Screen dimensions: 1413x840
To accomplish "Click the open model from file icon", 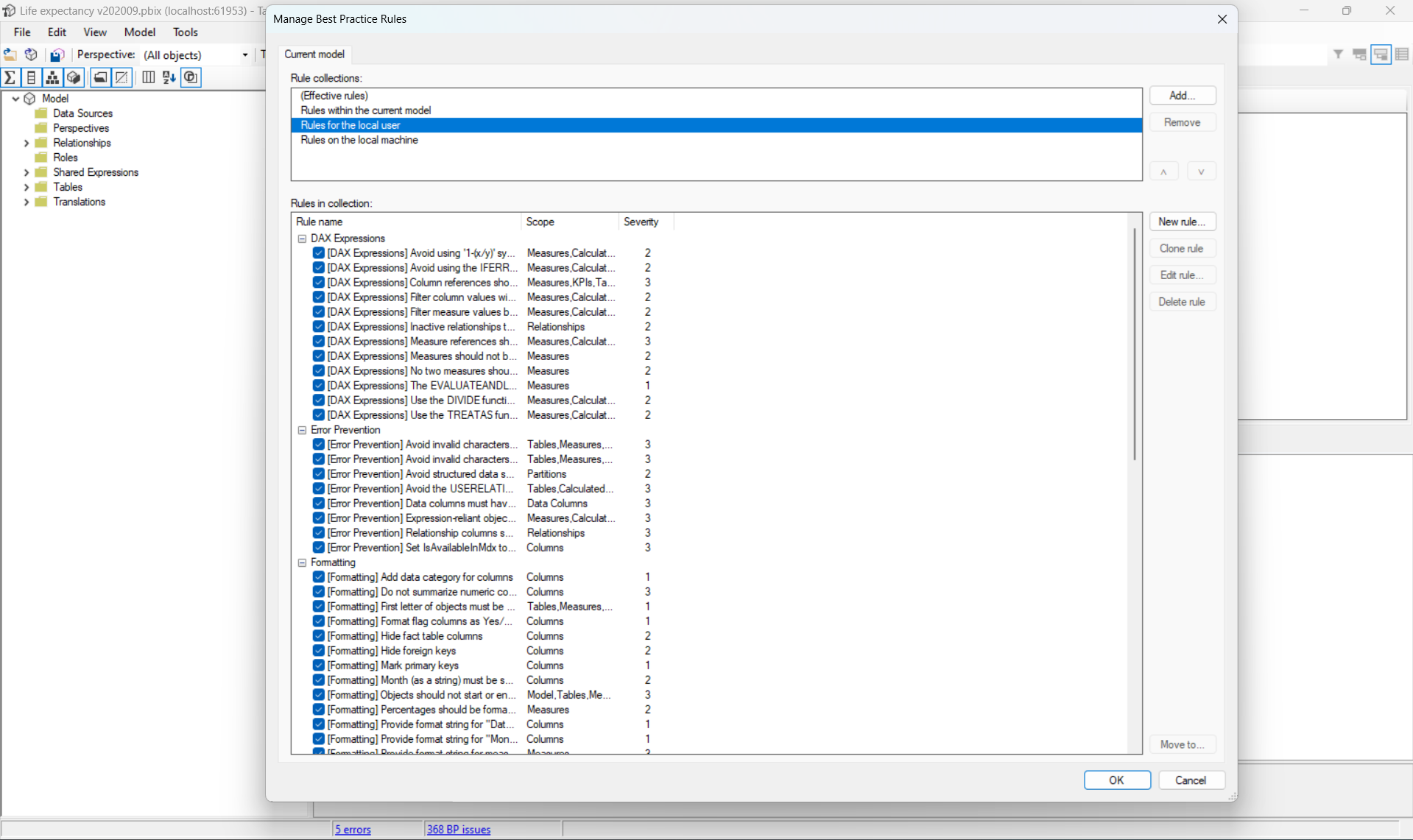I will [x=10, y=54].
